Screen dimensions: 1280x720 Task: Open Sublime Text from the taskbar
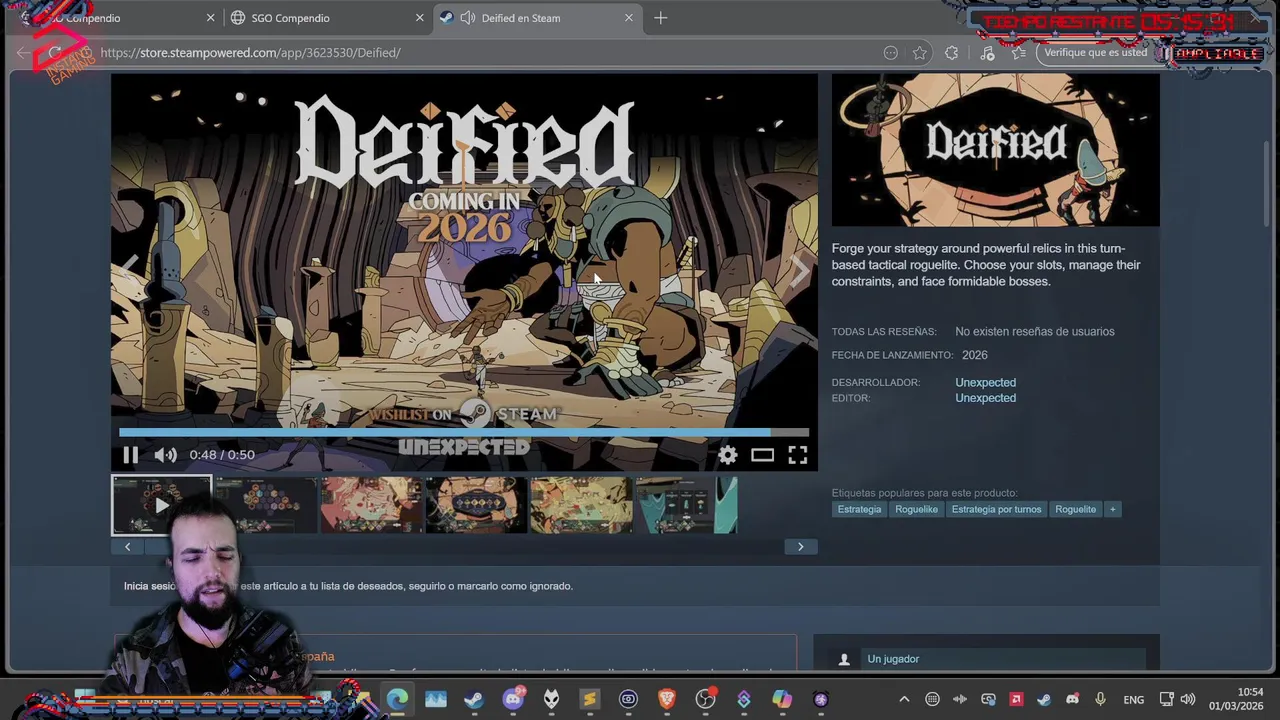coord(590,700)
